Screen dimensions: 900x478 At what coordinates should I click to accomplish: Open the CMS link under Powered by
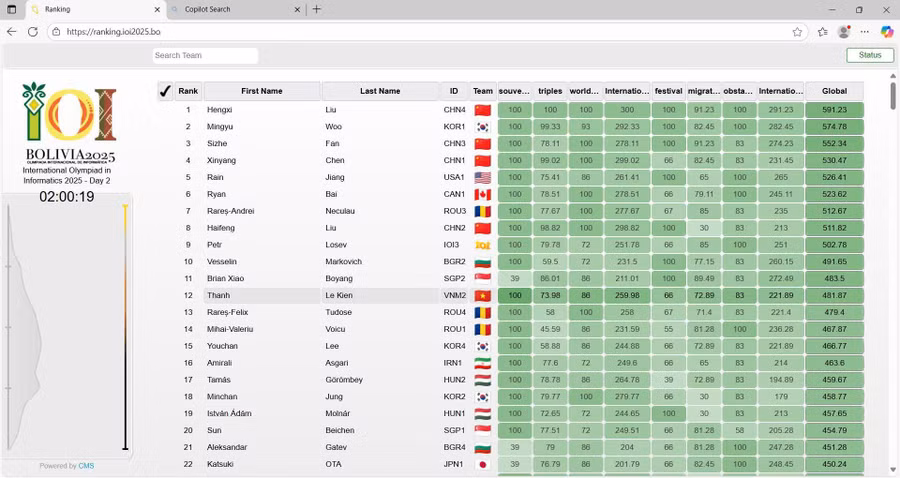point(86,466)
